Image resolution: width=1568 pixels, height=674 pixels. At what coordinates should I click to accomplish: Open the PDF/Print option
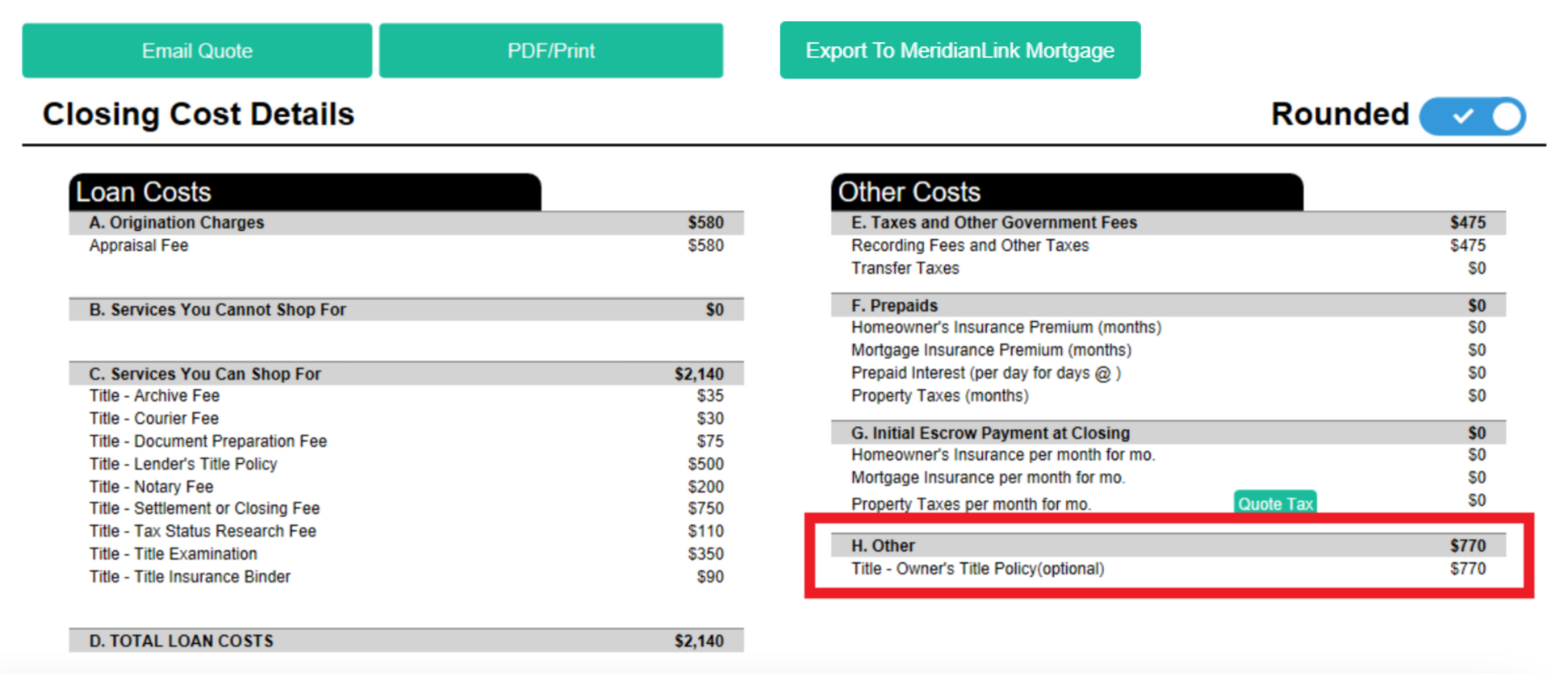tap(551, 51)
